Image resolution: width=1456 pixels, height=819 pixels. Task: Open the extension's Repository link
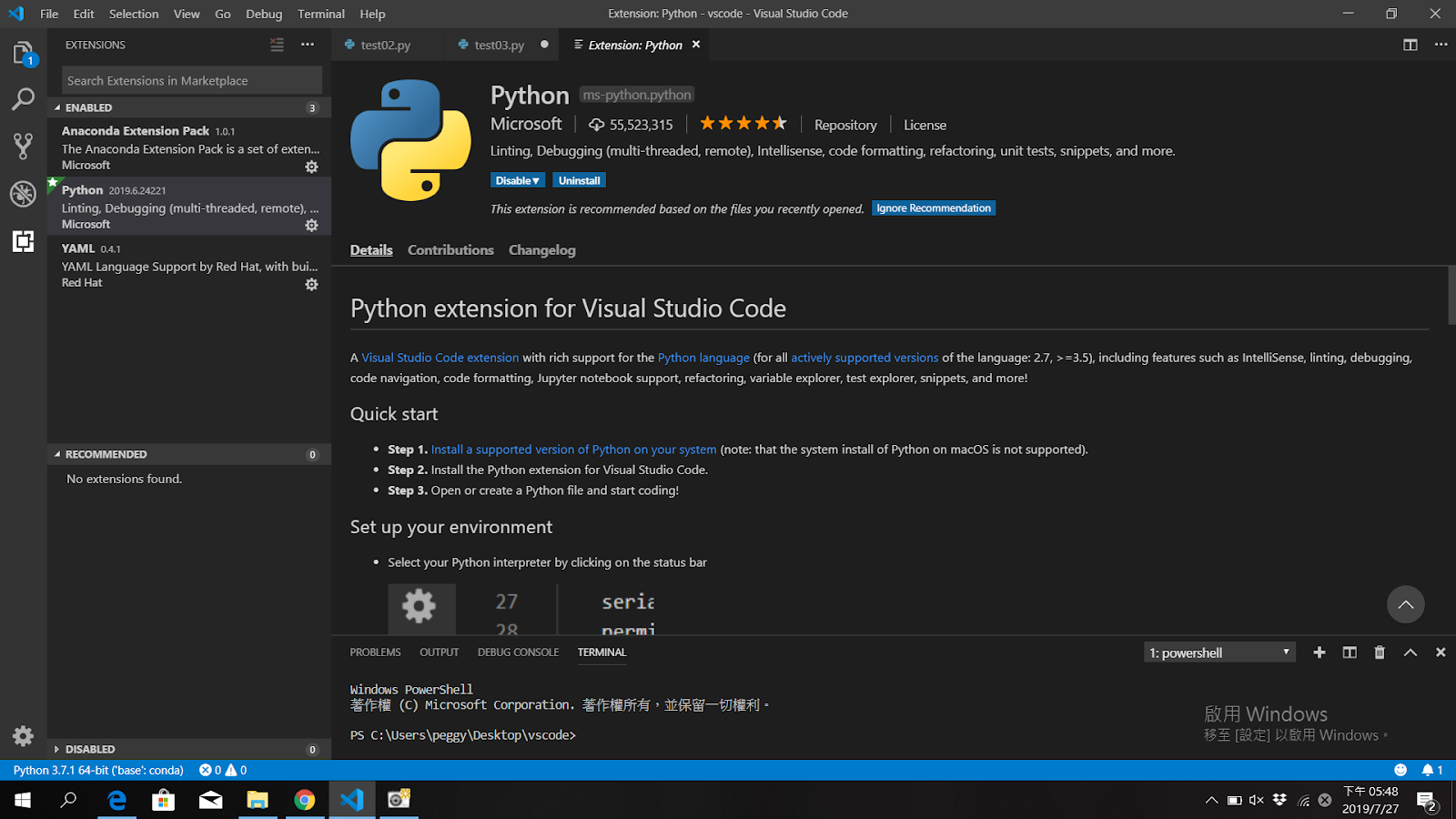(844, 124)
